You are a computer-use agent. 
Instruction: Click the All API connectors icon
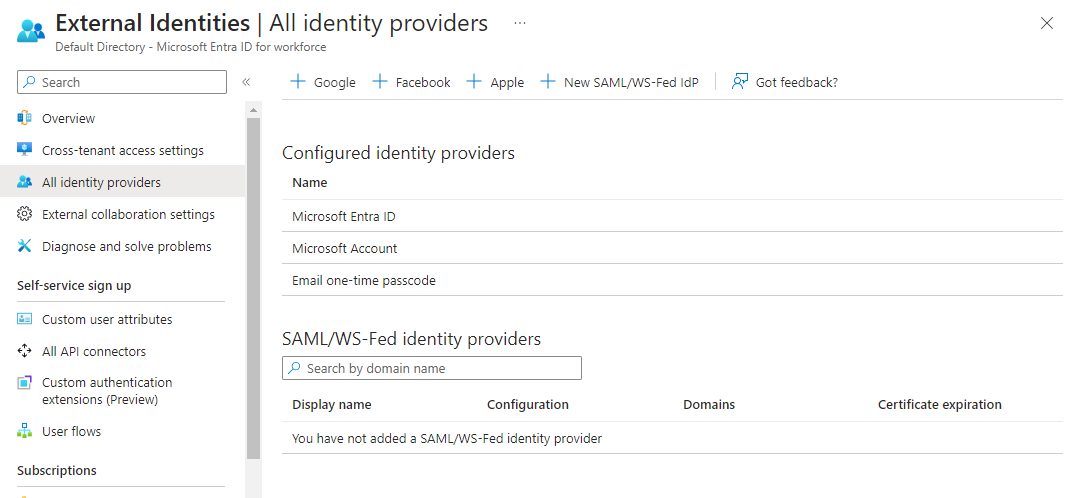pos(25,351)
